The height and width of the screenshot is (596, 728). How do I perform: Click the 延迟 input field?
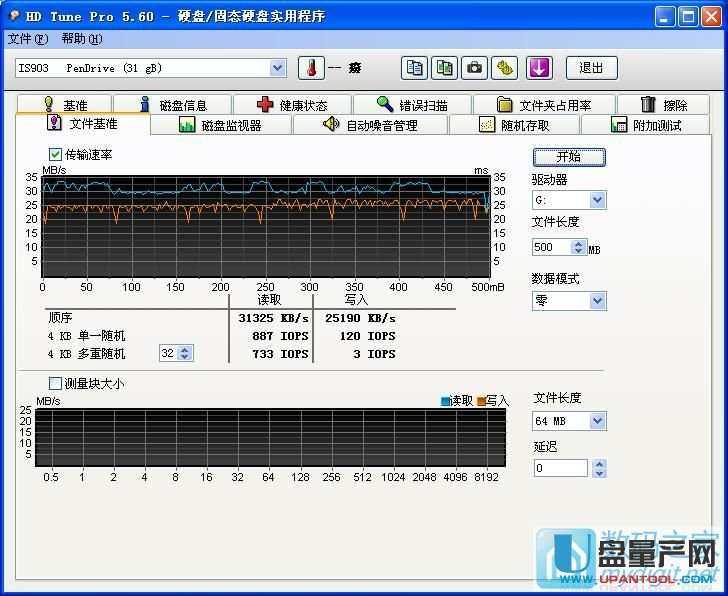click(x=560, y=468)
